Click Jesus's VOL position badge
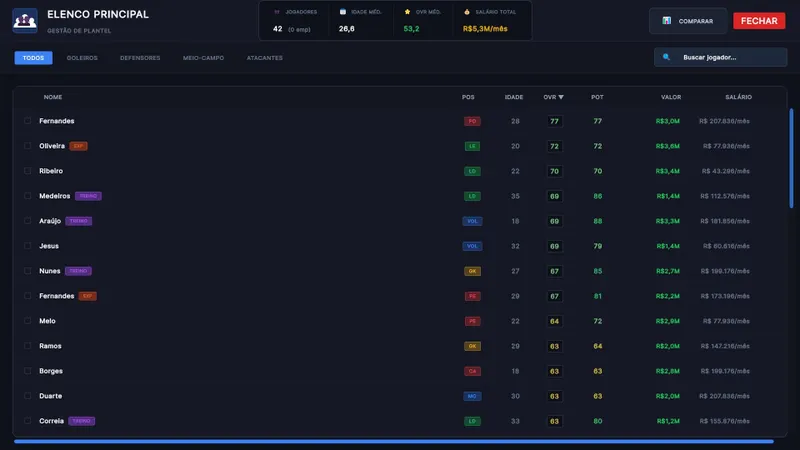800x450 pixels. click(x=472, y=246)
